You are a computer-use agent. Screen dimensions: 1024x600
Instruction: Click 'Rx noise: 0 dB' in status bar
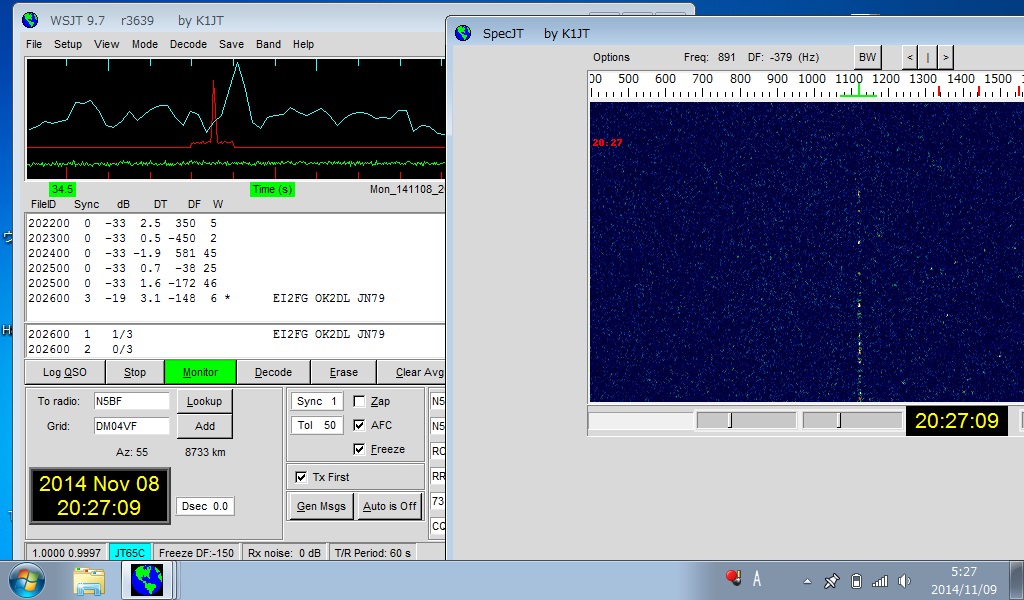[284, 553]
